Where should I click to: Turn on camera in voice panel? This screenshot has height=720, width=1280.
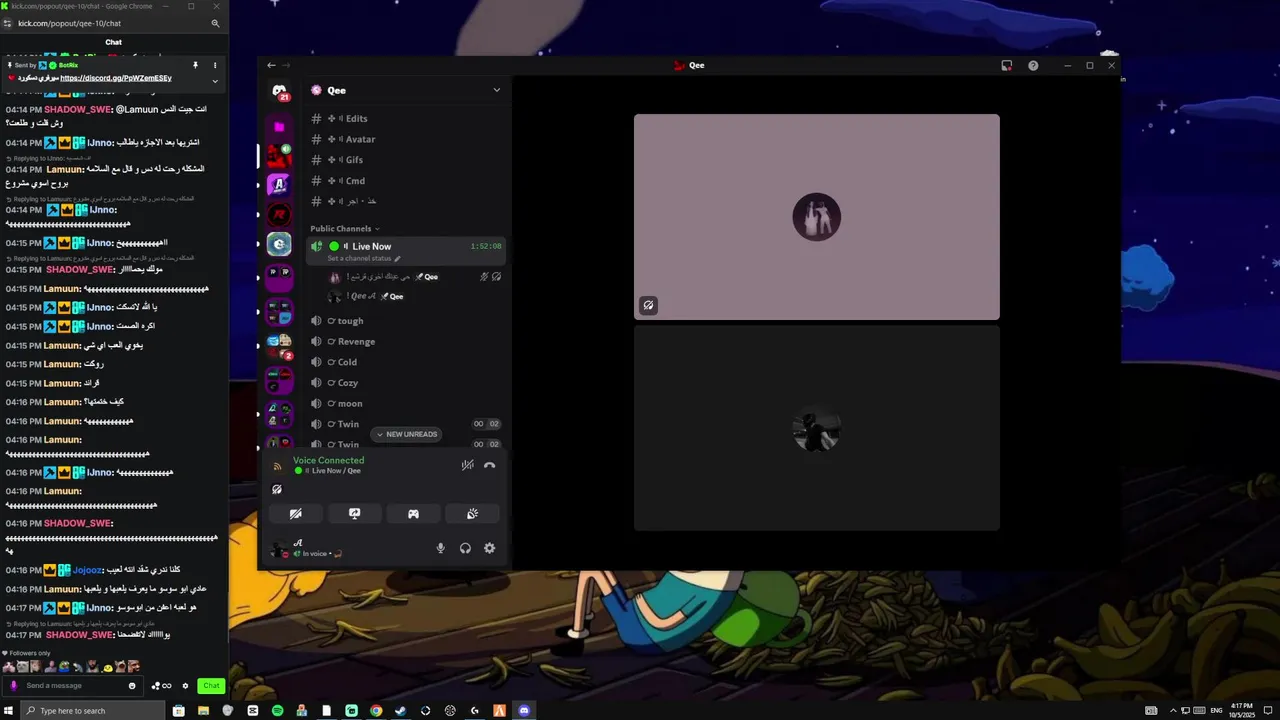click(x=295, y=514)
